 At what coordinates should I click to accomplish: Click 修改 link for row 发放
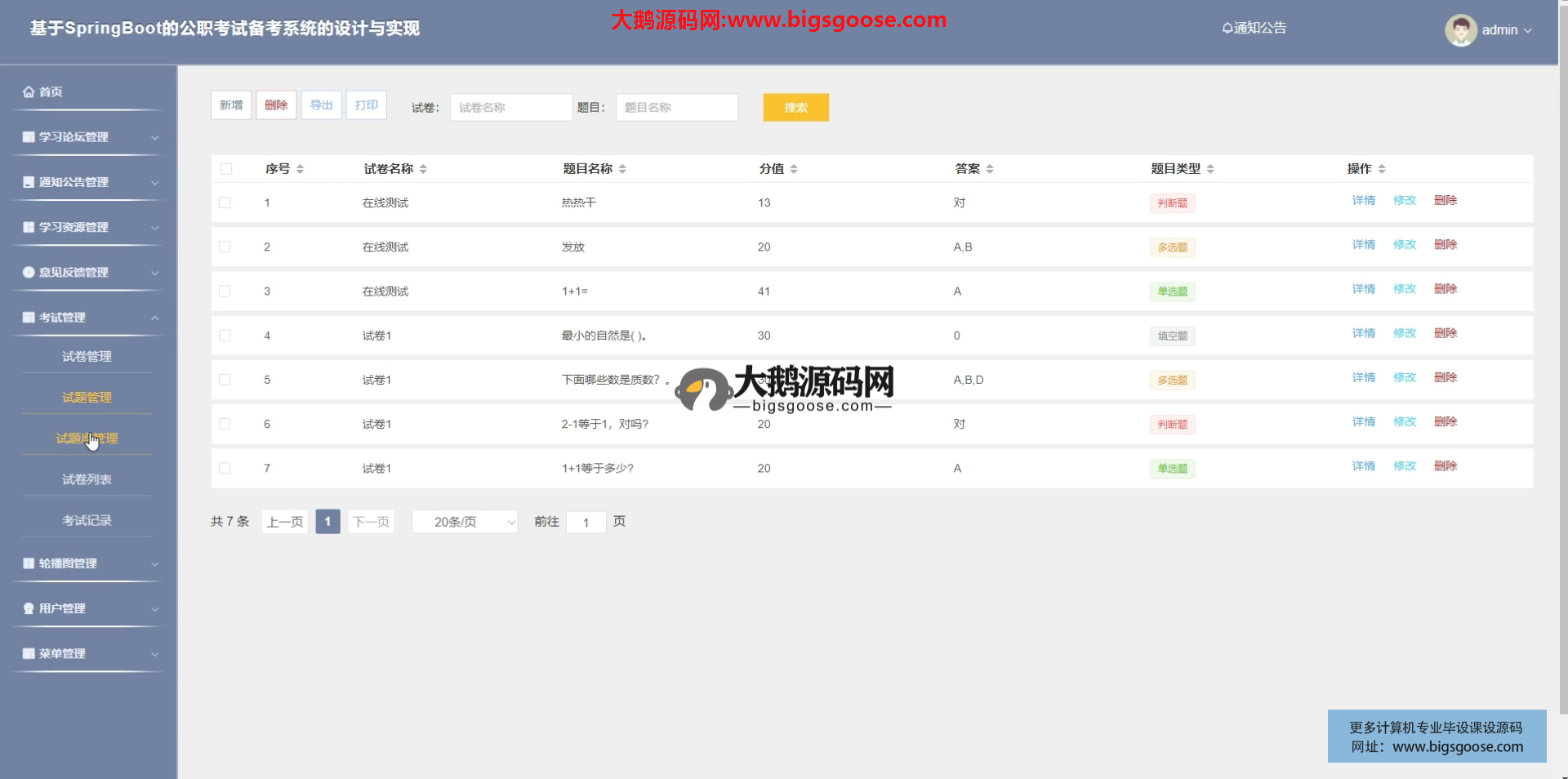coord(1405,245)
